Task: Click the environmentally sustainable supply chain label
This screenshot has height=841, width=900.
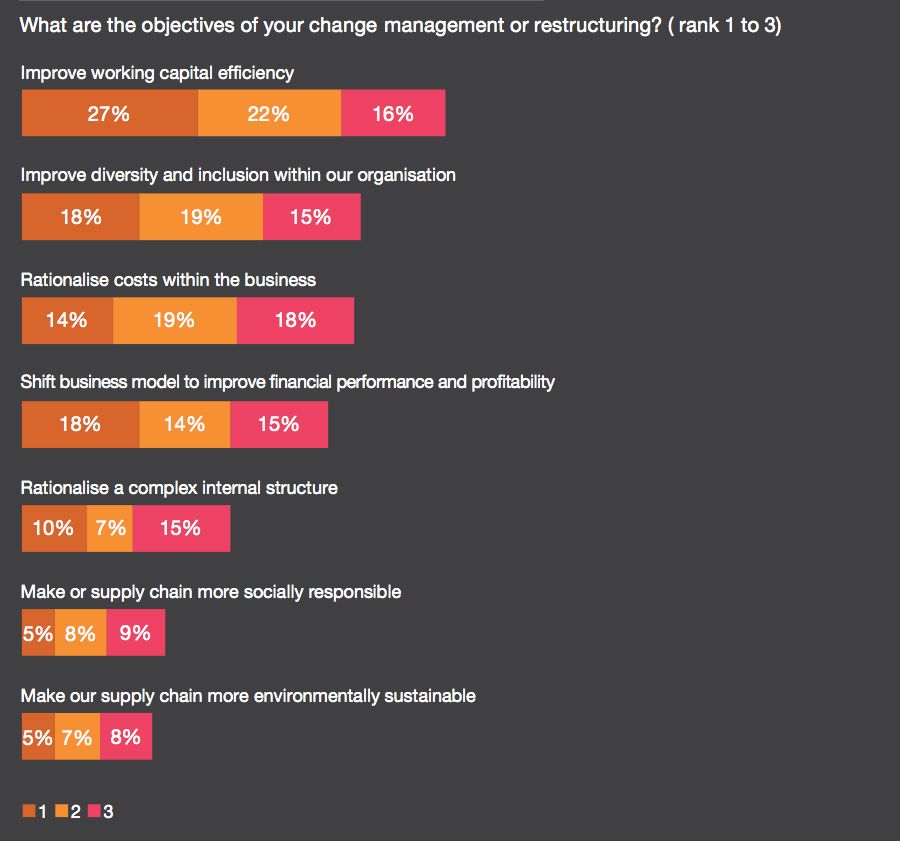Action: 248,695
